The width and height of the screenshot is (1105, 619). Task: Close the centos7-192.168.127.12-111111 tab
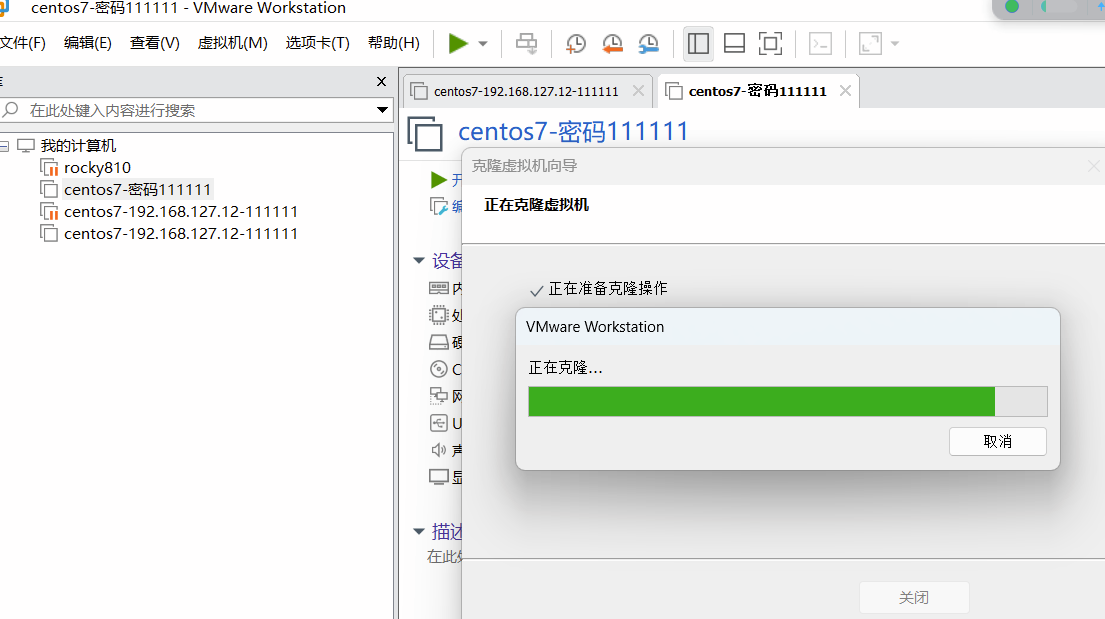pos(638,91)
